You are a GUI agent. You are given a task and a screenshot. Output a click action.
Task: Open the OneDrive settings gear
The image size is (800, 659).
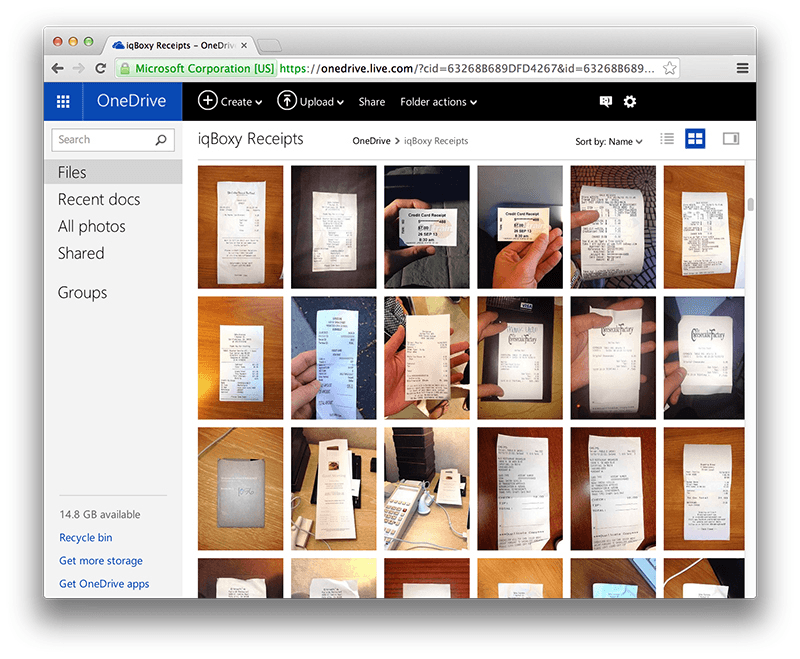(630, 101)
